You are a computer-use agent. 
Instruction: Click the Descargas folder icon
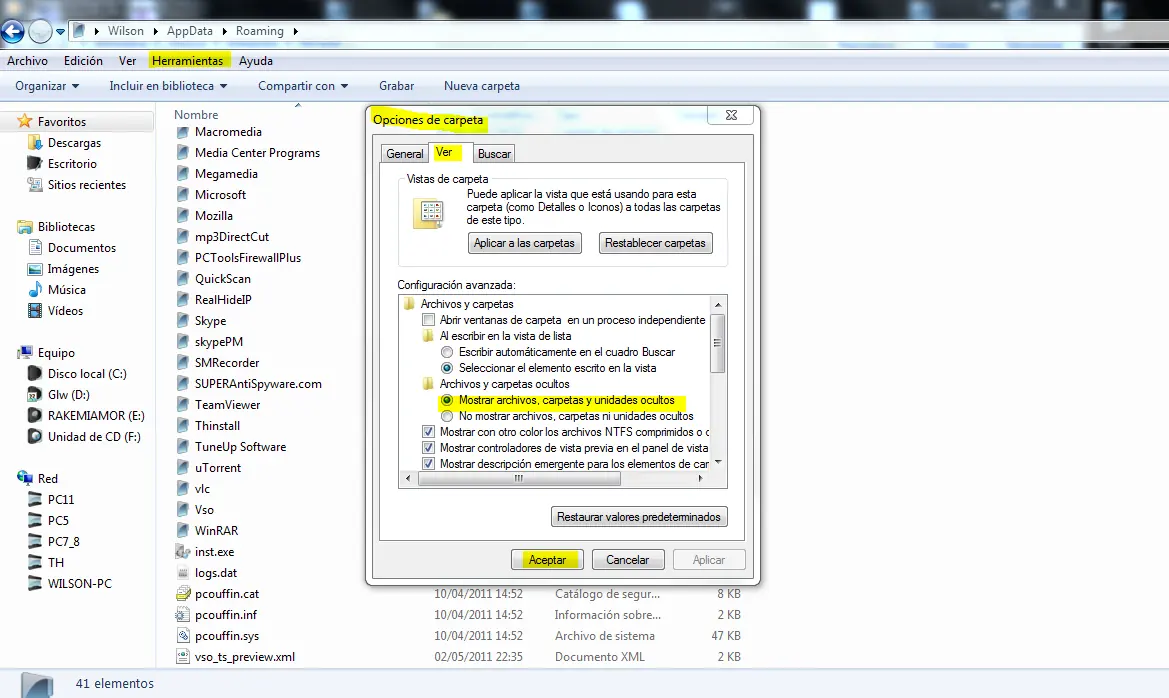pyautogui.click(x=34, y=142)
